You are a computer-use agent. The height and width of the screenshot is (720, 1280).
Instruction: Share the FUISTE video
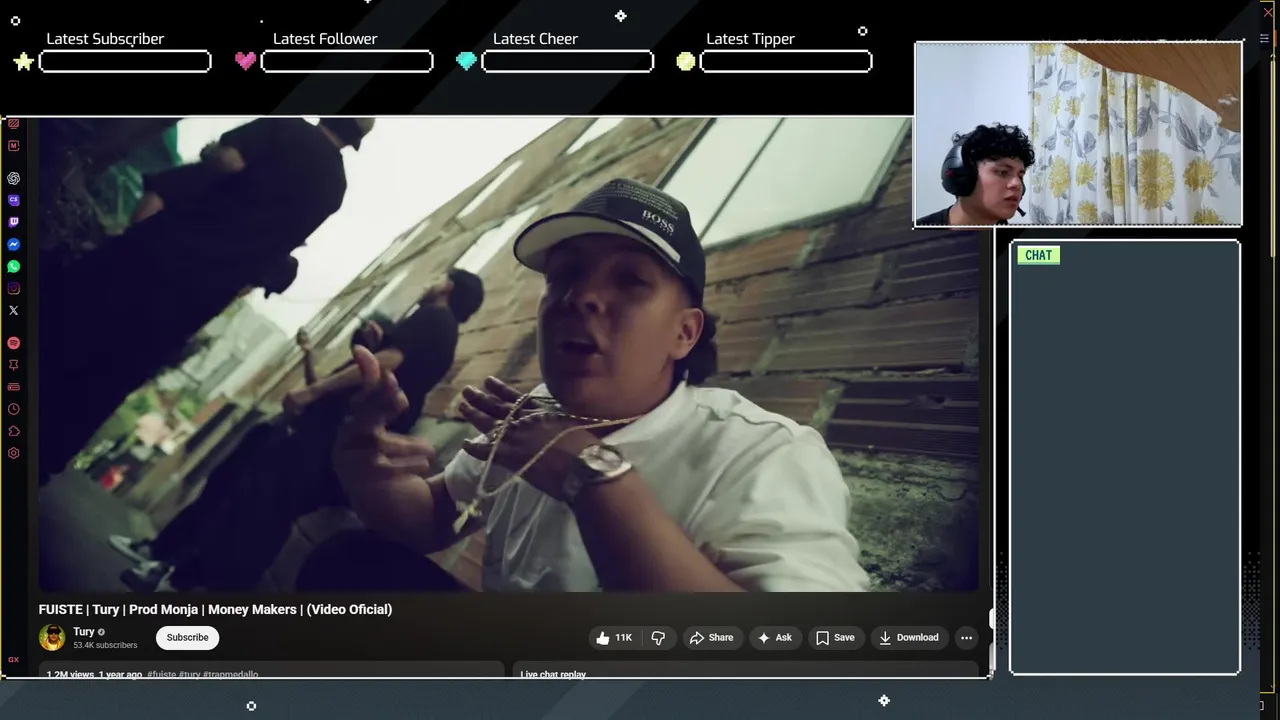[711, 638]
